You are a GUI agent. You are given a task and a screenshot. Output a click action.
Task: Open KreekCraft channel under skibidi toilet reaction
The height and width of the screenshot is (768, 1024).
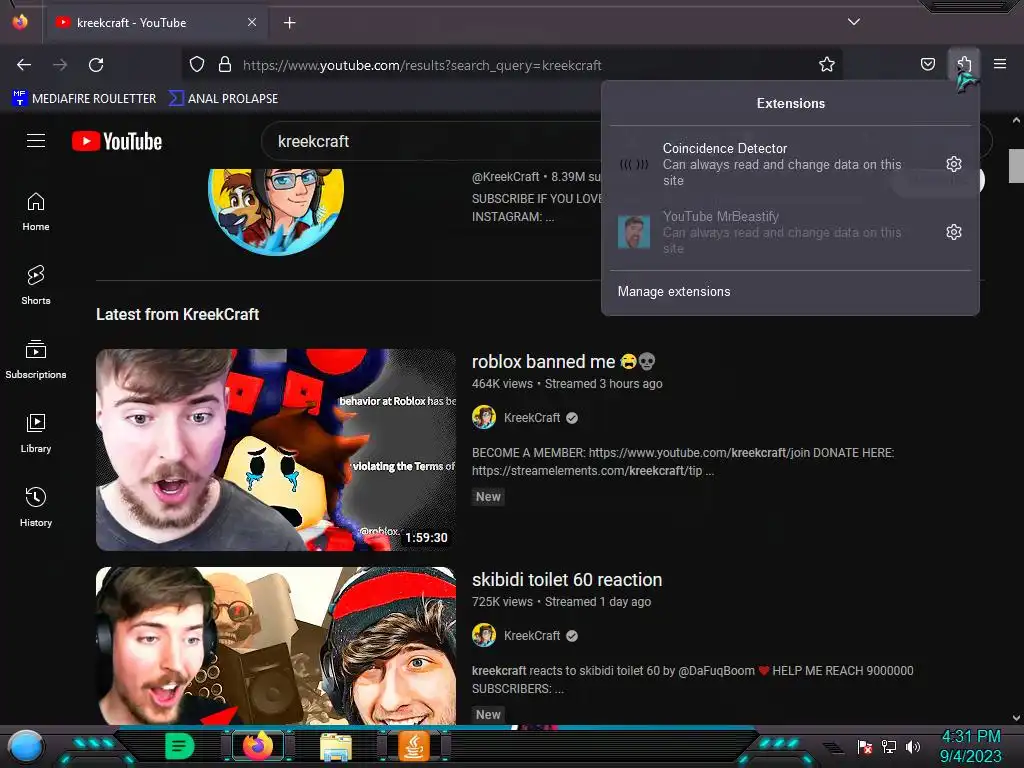tap(532, 635)
